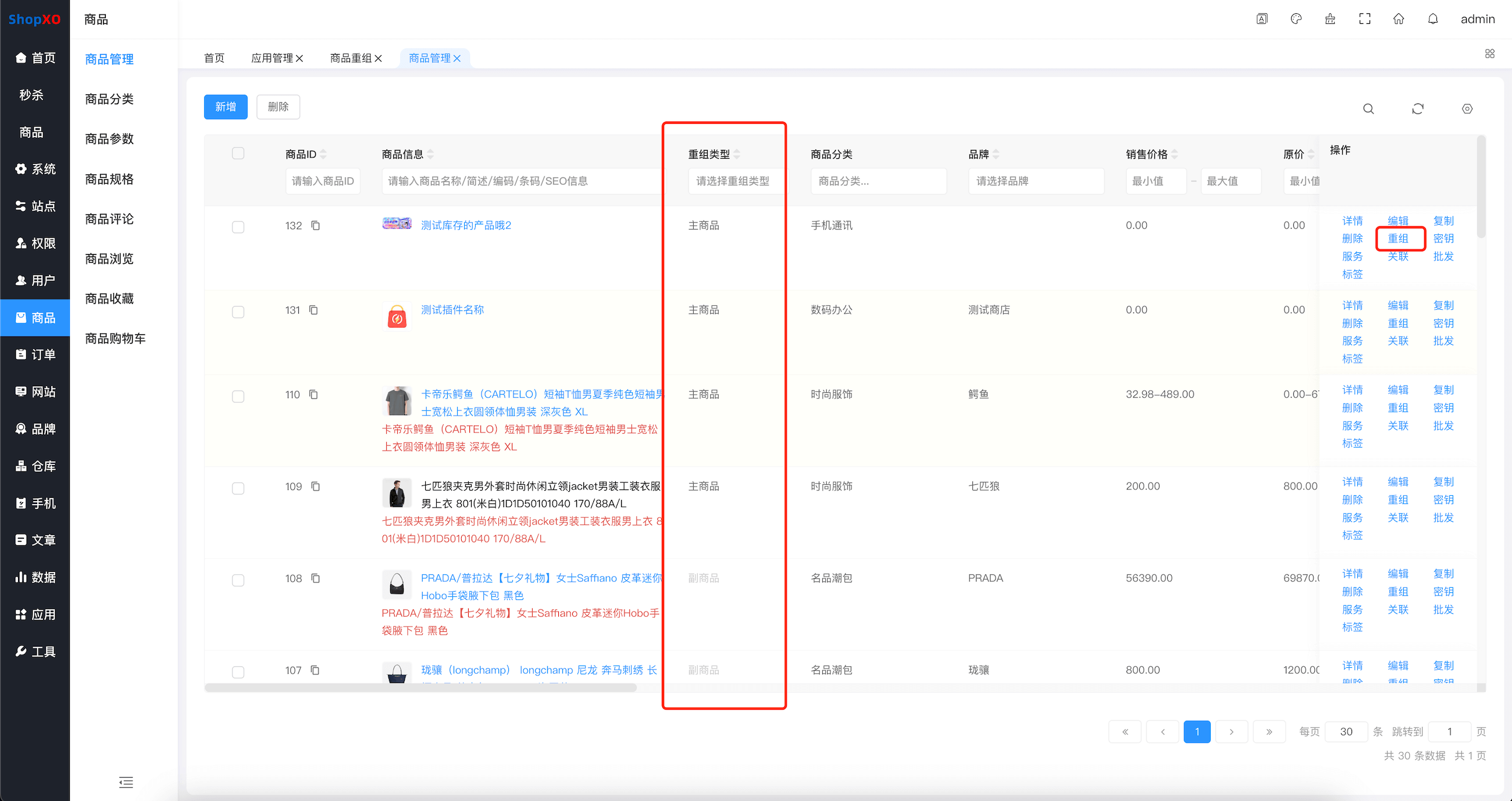Click the blue 新增 button
The image size is (1512, 801).
coord(226,107)
